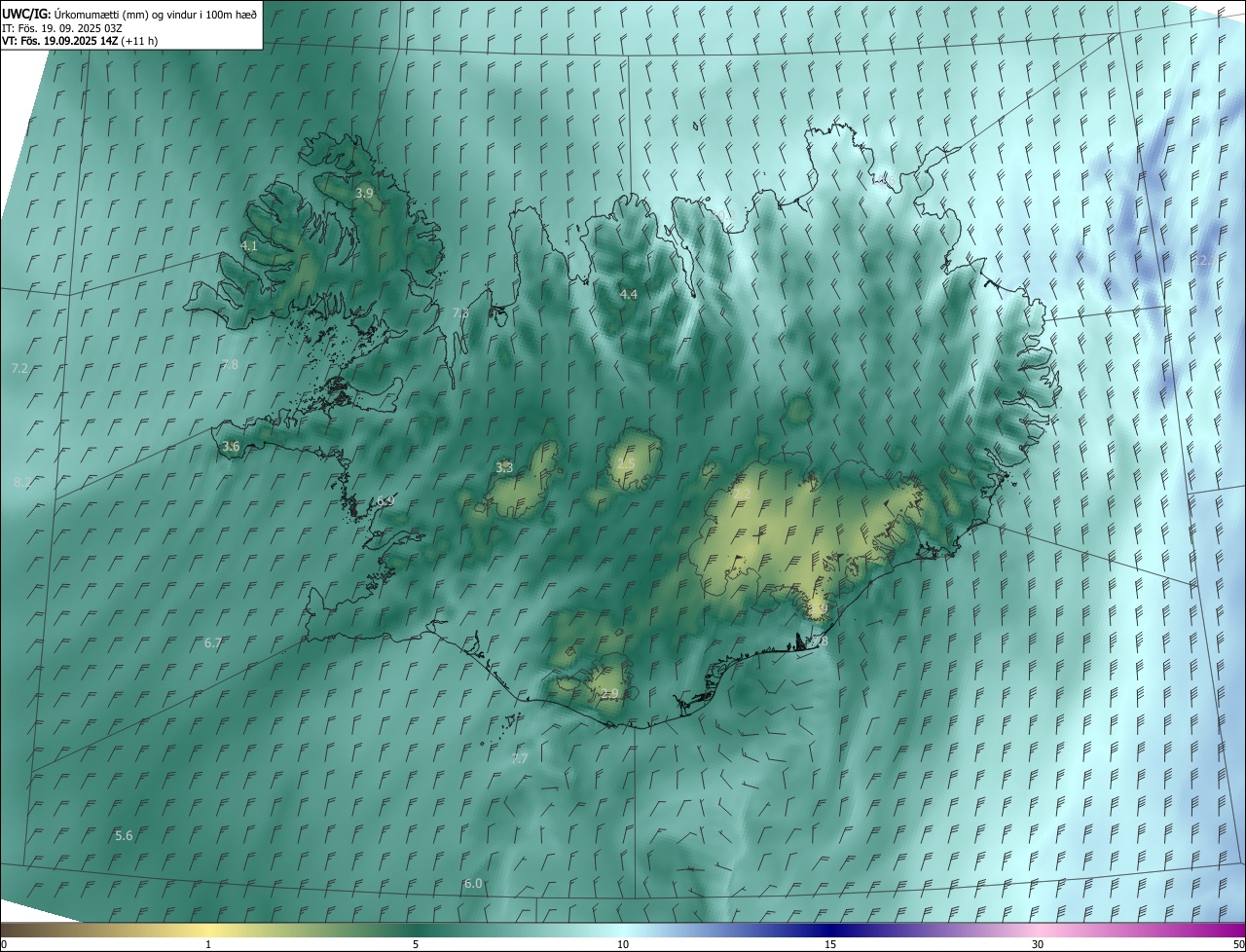Image resolution: width=1246 pixels, height=952 pixels.
Task: Click the title 'UWC/IG: Úrkomumætti (mm) og vindur í 100m hæð'
Action: (129, 14)
